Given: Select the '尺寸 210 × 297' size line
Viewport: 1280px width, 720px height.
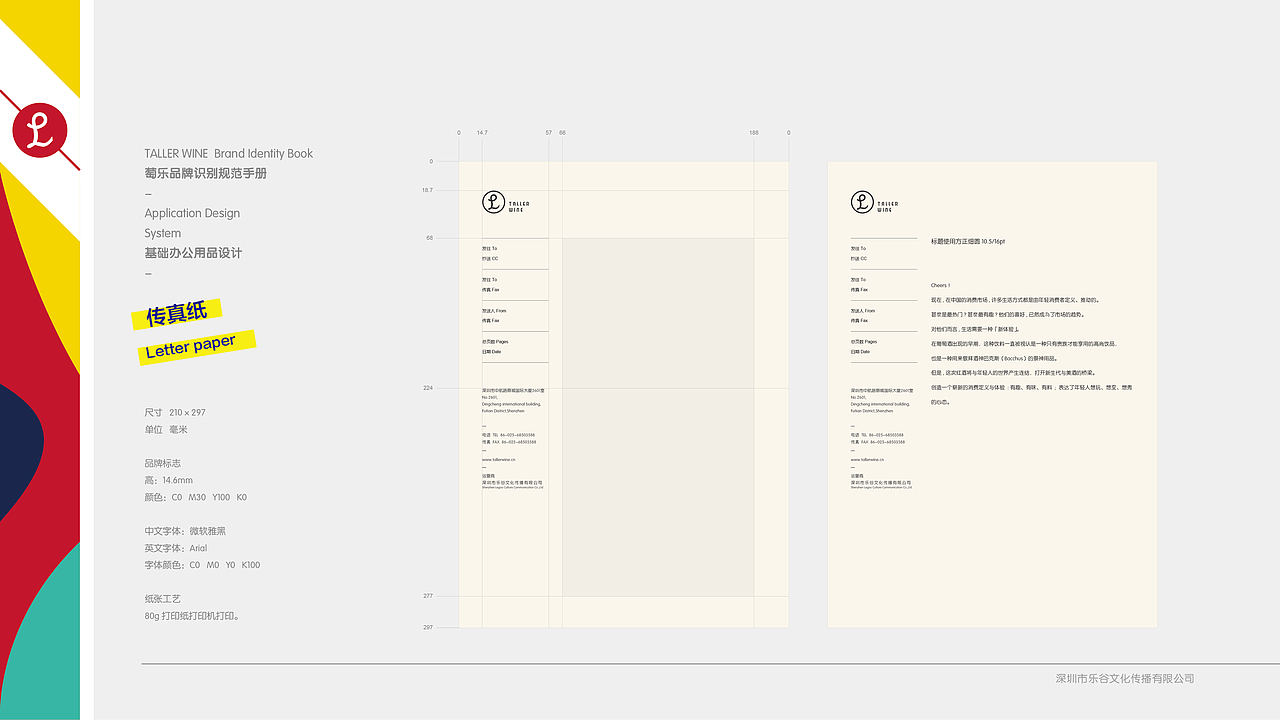Looking at the screenshot, I should [x=175, y=412].
